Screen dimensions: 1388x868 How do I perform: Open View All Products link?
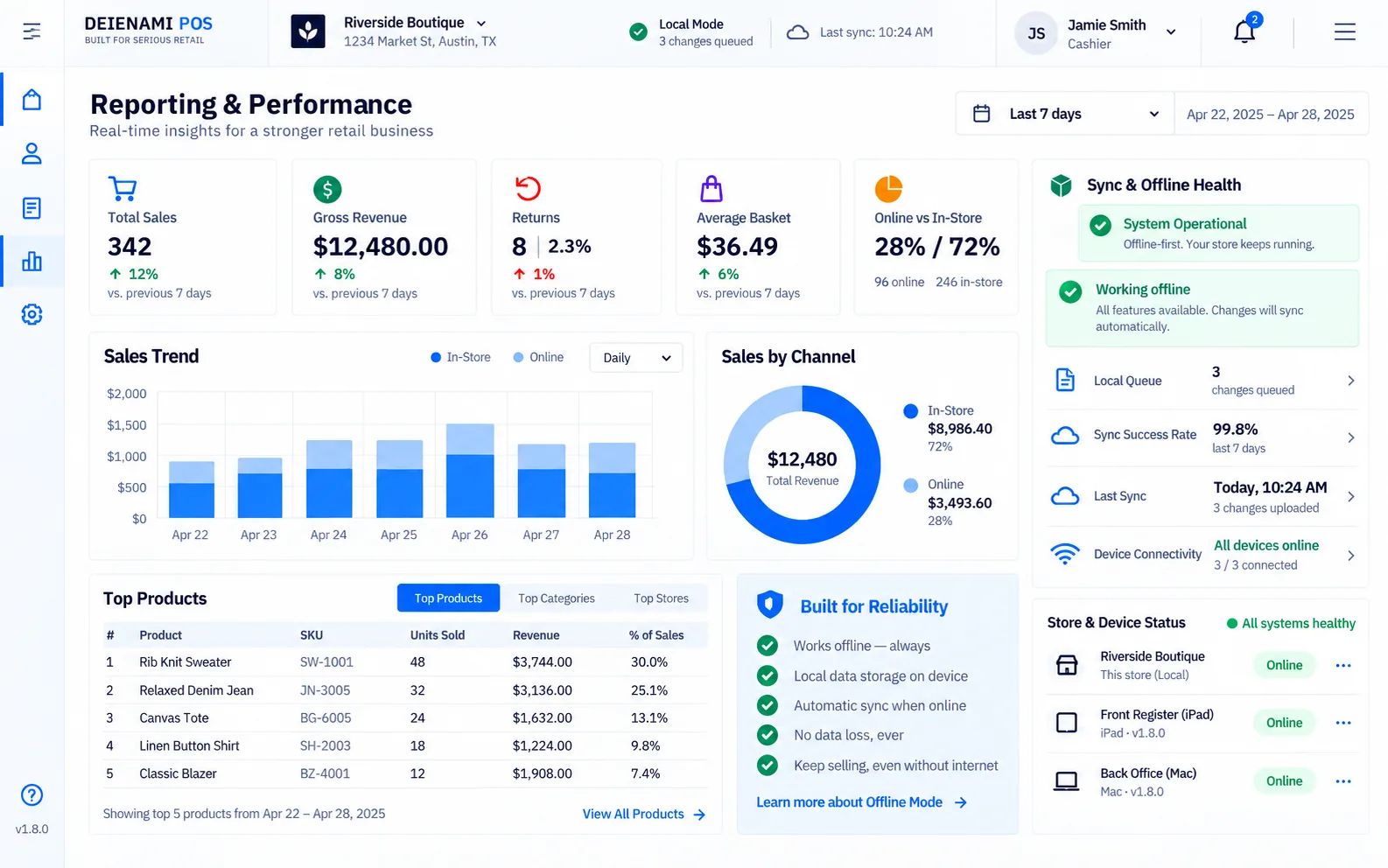pos(644,814)
